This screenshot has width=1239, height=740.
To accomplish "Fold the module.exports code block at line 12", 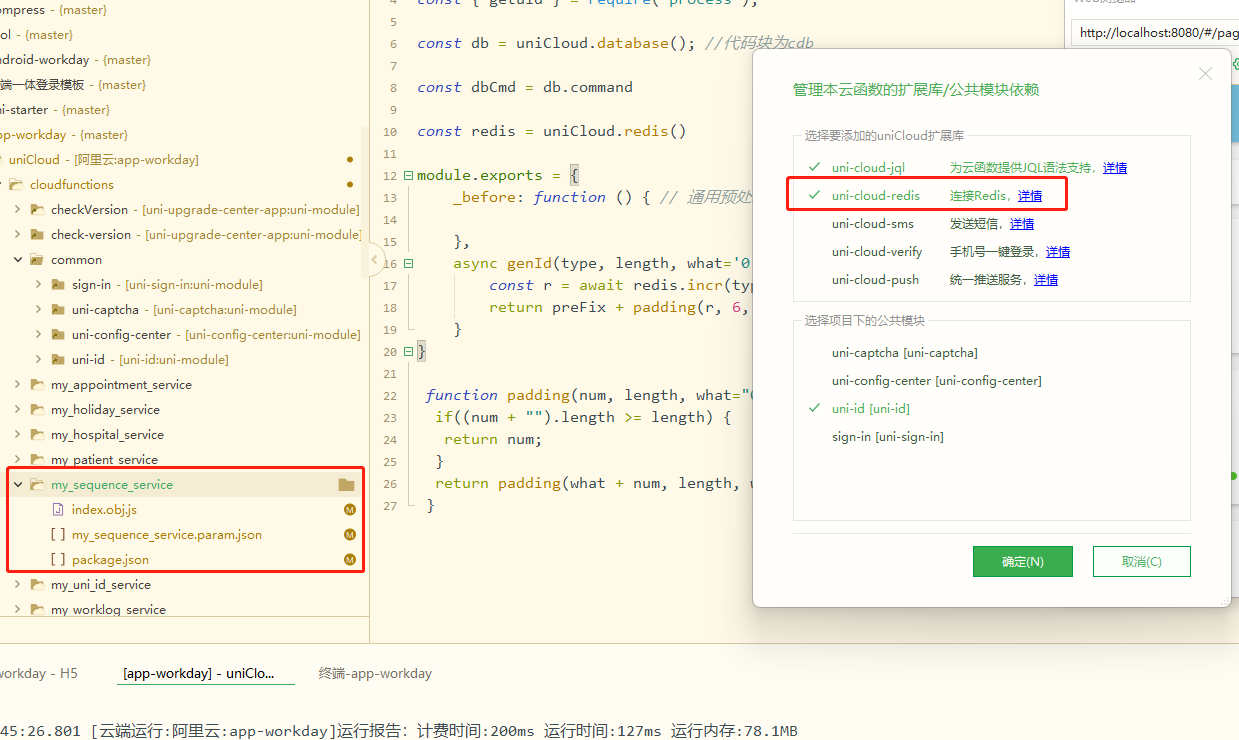I will (408, 176).
